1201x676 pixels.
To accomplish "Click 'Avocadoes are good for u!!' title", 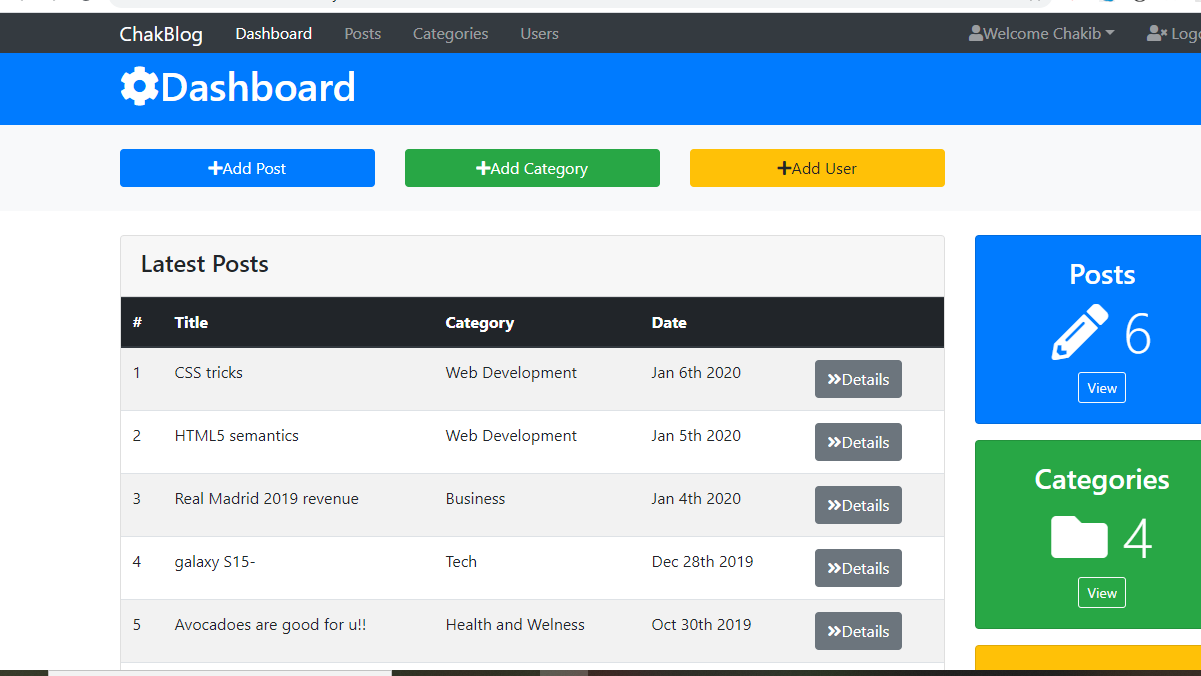I will 271,625.
